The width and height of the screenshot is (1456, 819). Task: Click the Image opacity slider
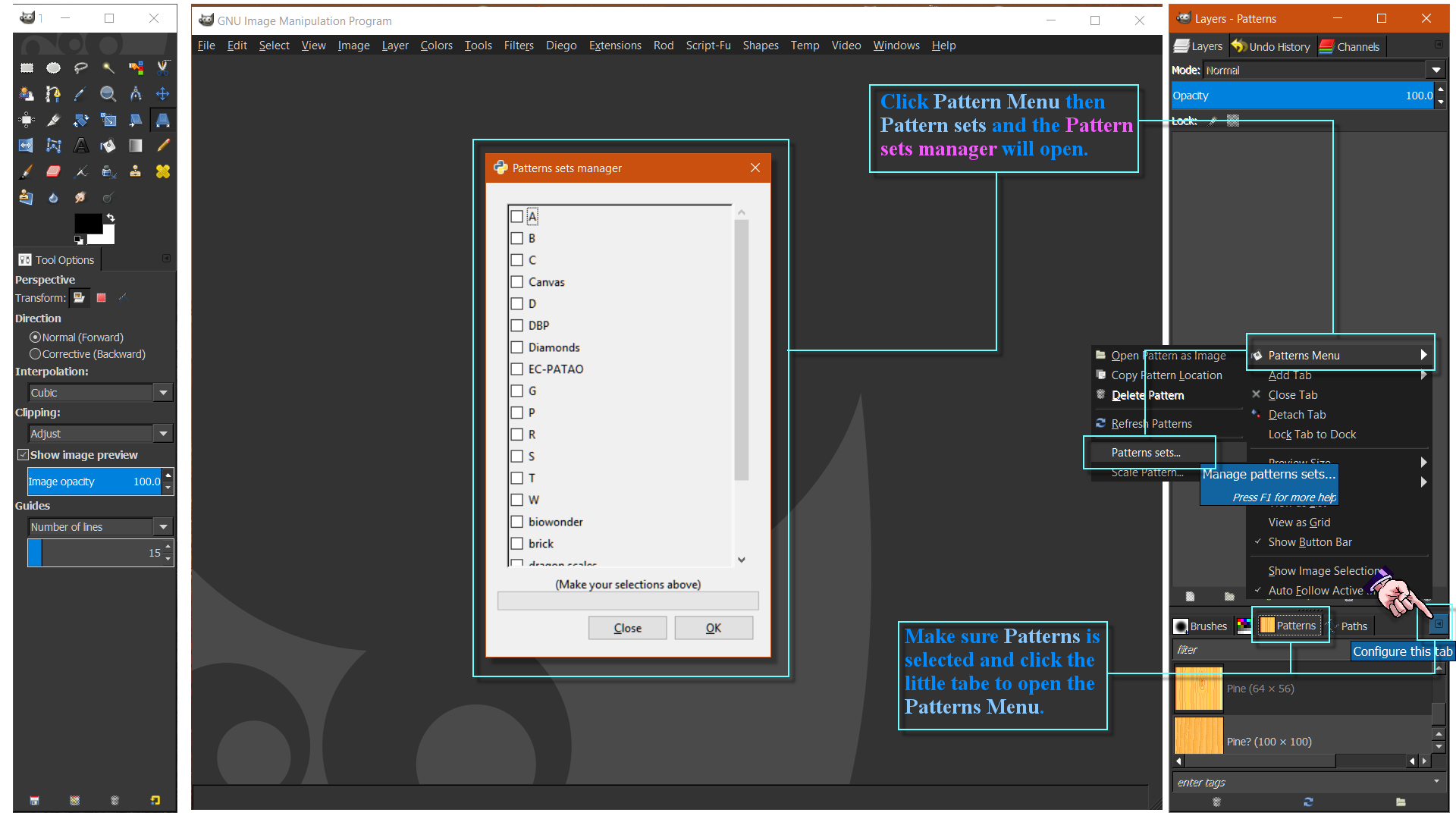tap(96, 482)
